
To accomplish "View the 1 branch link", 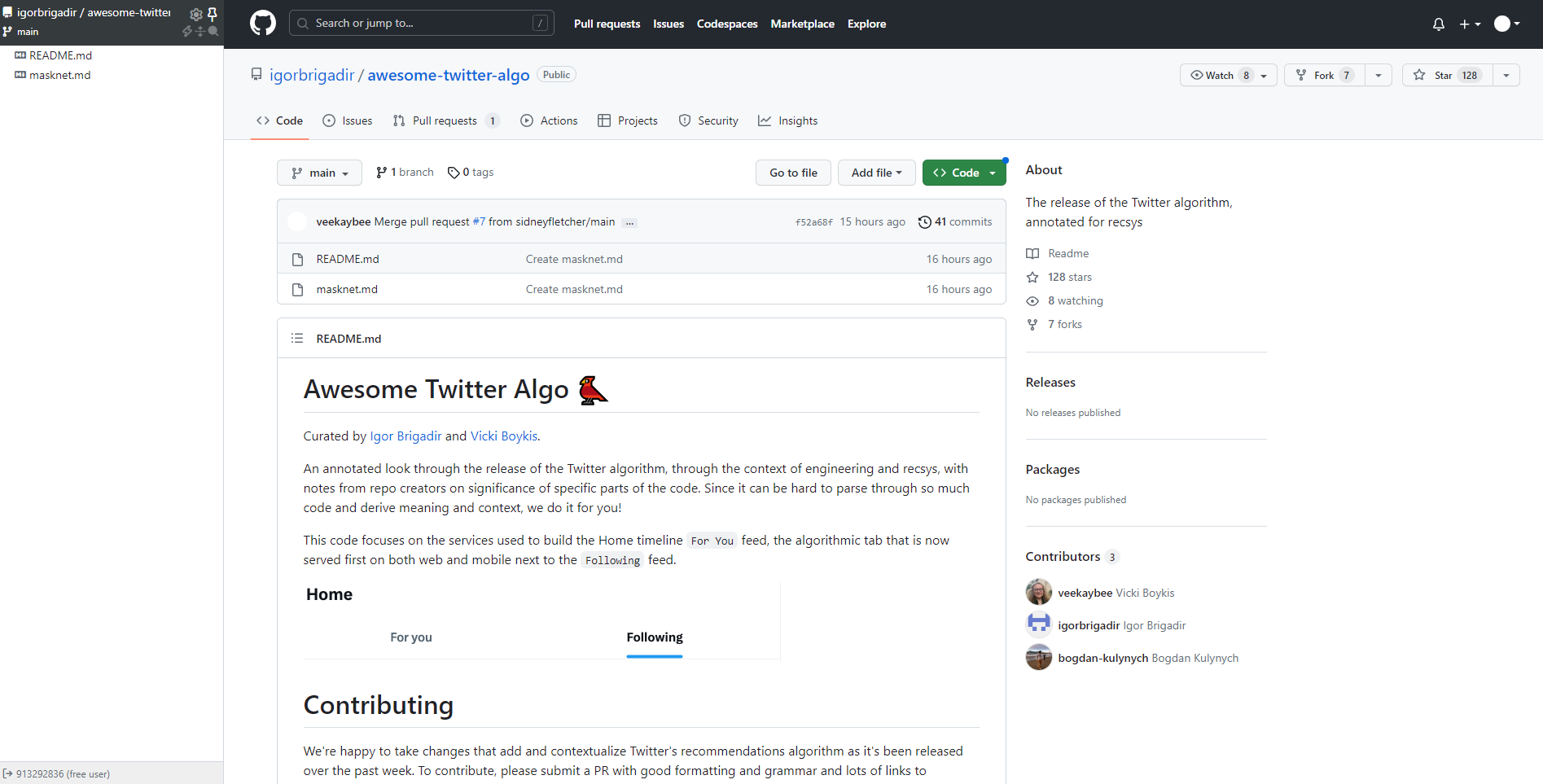I will [405, 173].
